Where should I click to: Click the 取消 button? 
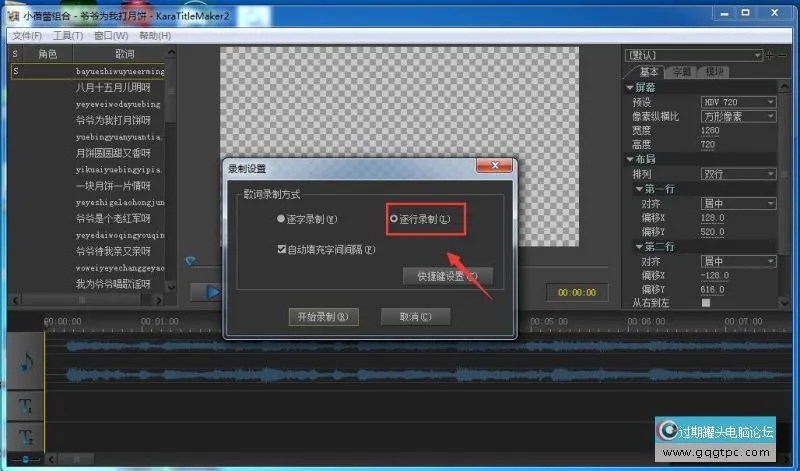[x=415, y=316]
